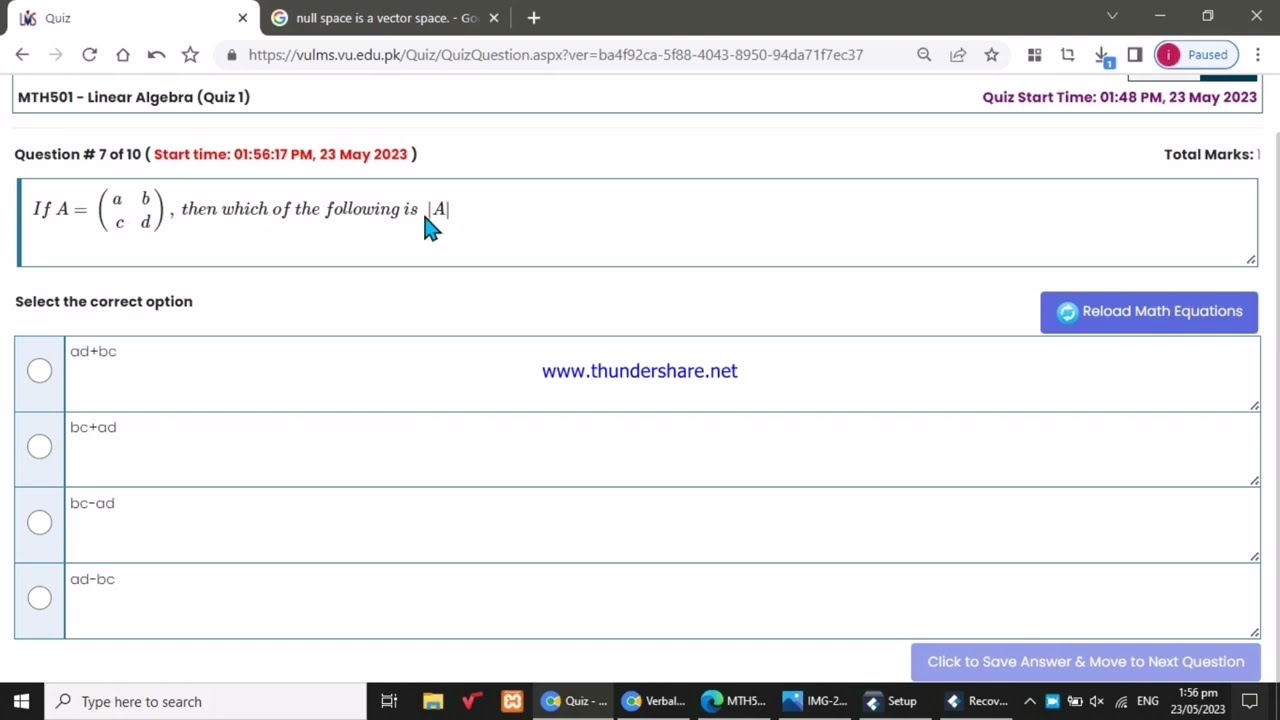Switch to null space Google search tab
1280x720 pixels.
[x=386, y=18]
